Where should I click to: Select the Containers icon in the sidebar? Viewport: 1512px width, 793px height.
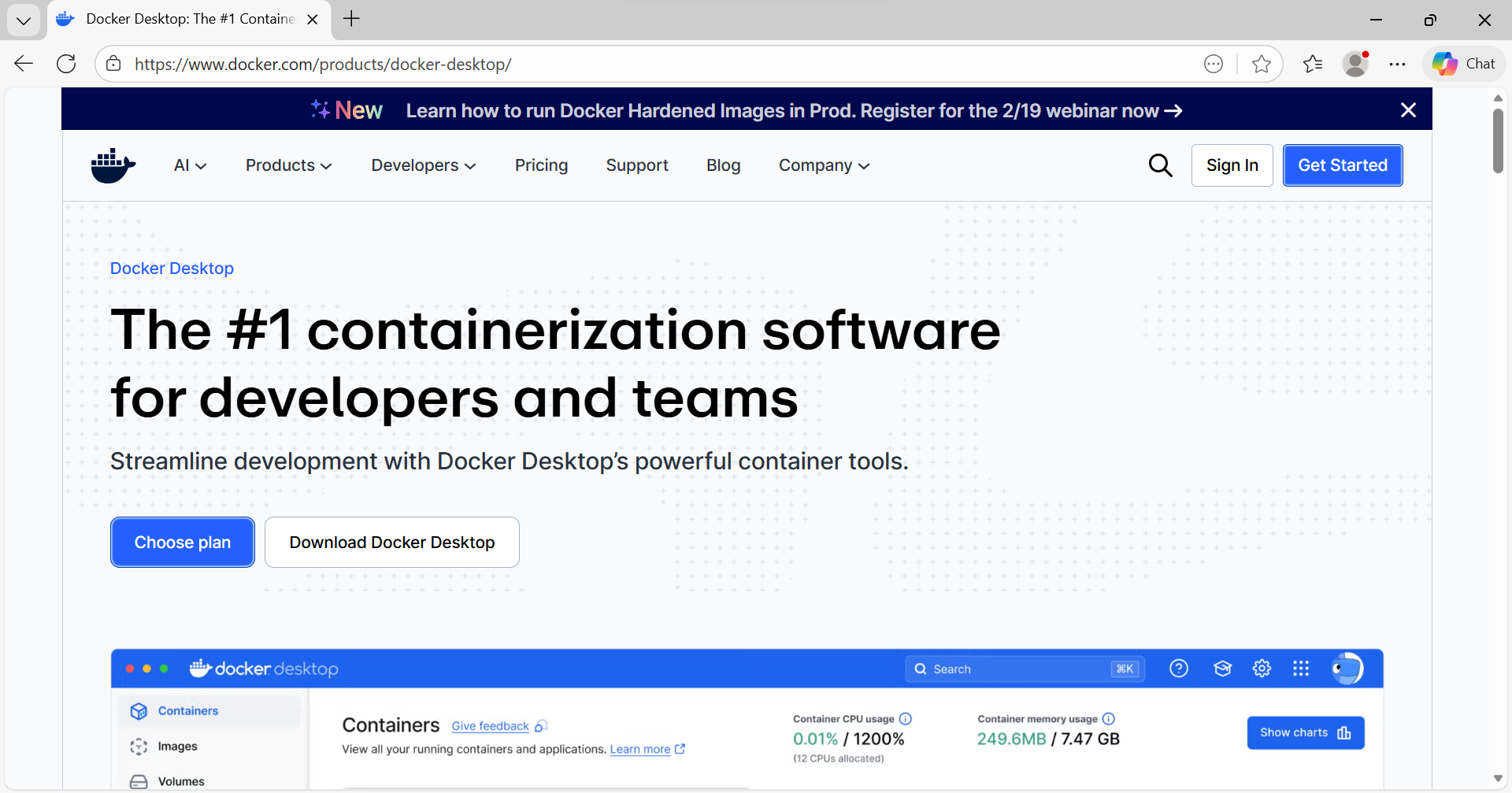click(139, 710)
